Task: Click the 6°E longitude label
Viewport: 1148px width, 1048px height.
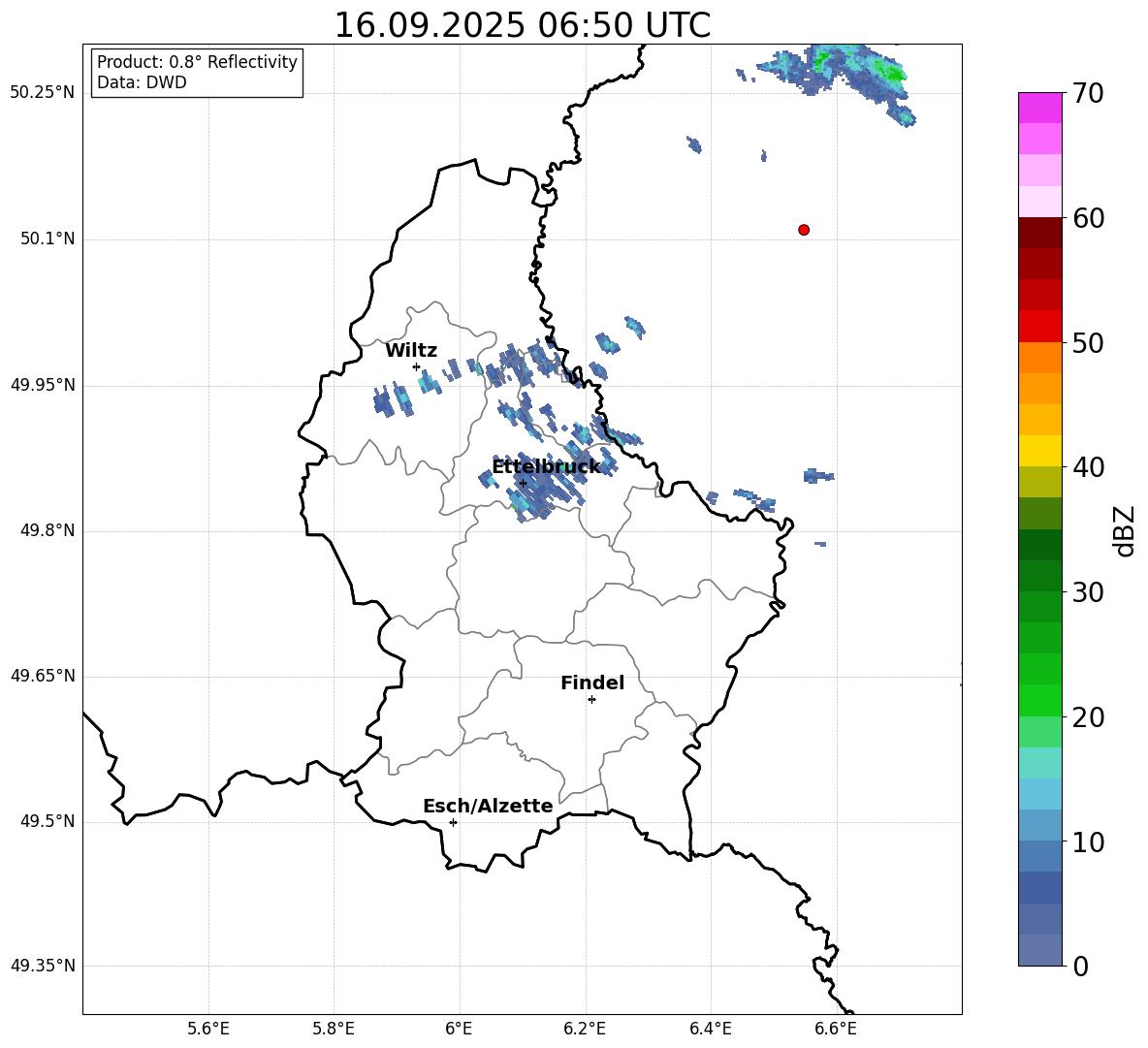Action: point(459,1029)
